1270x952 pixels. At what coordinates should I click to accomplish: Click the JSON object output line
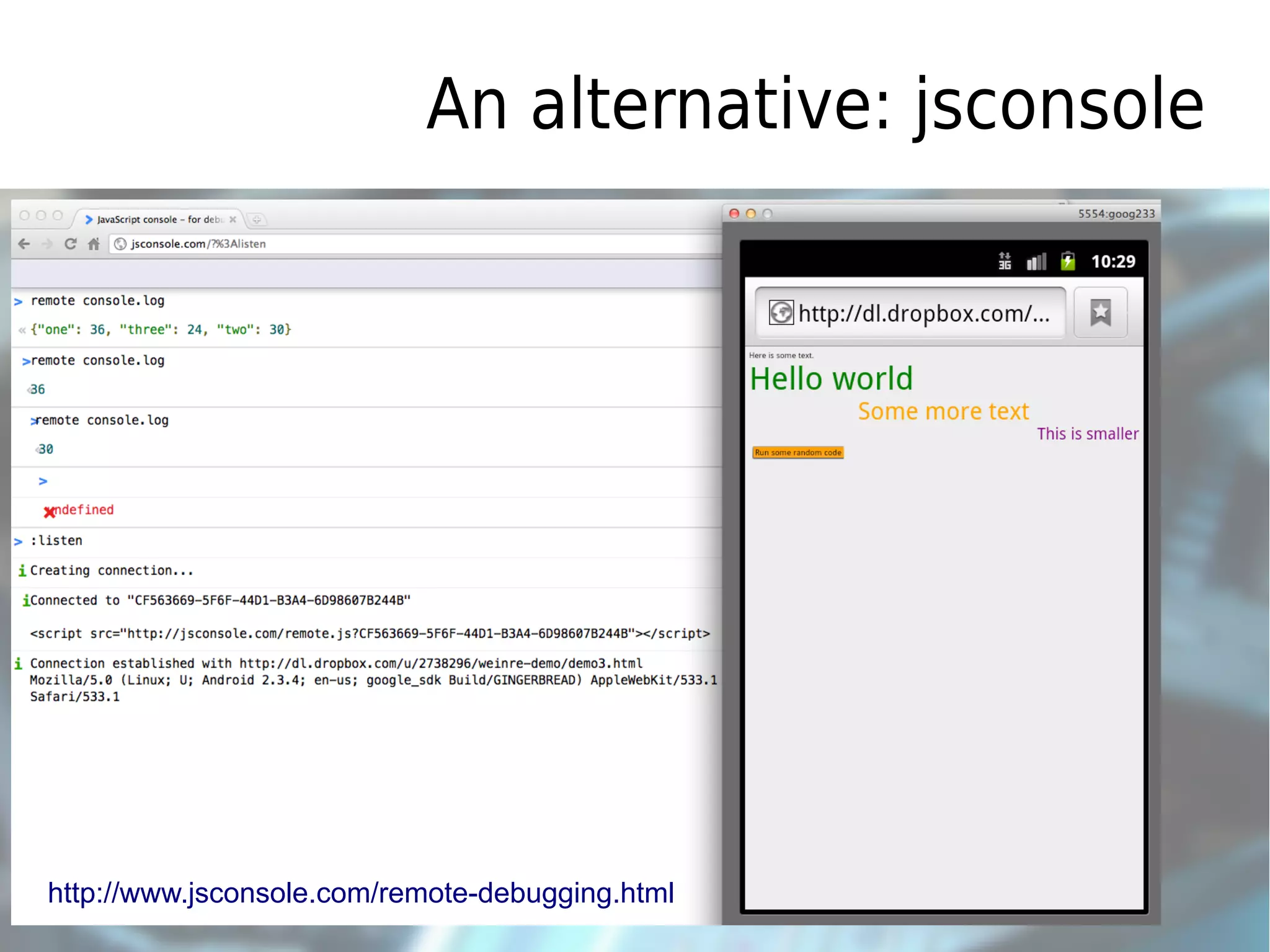pos(161,330)
